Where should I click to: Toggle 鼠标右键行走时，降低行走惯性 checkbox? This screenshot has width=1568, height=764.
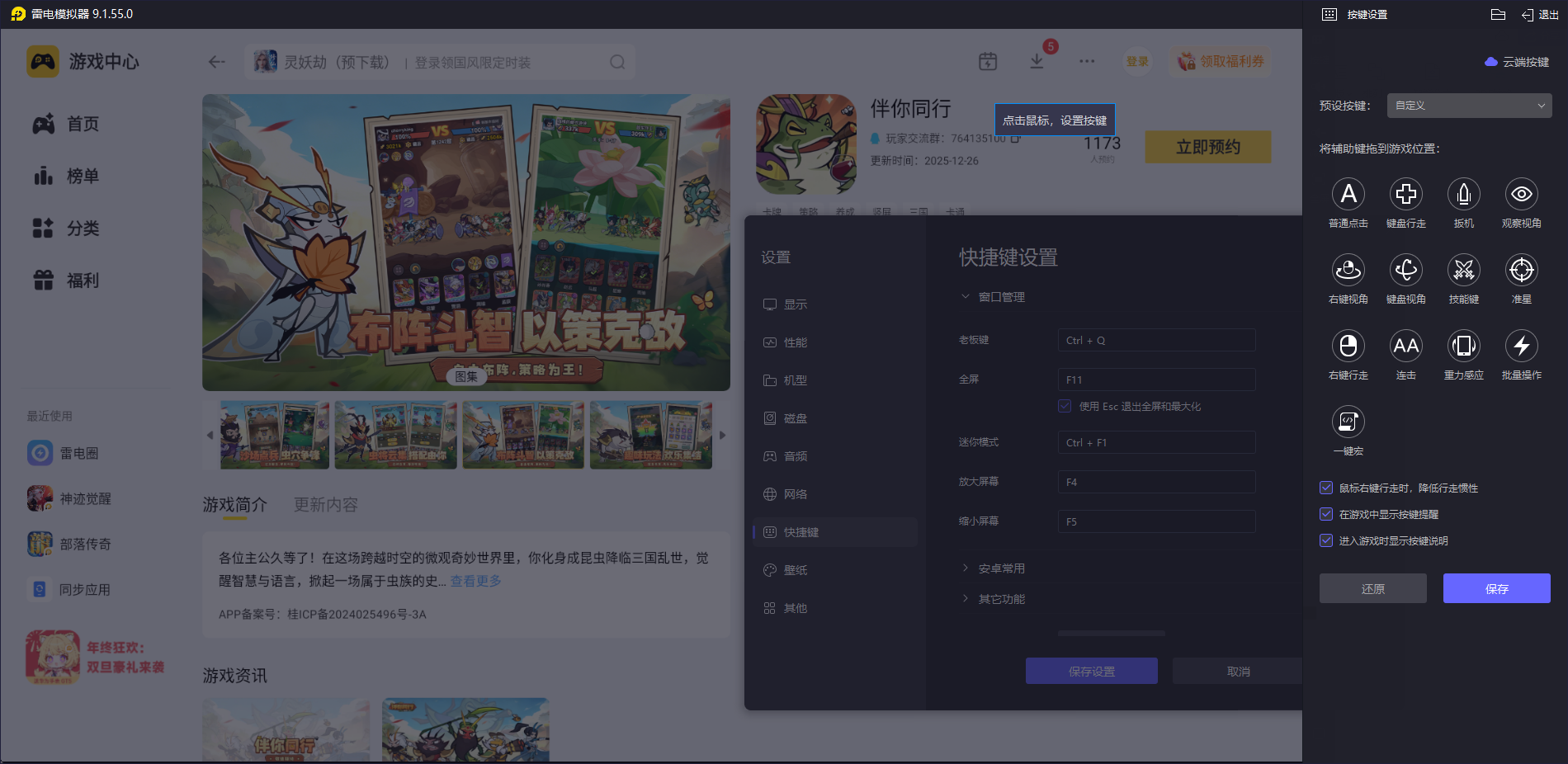click(1326, 488)
